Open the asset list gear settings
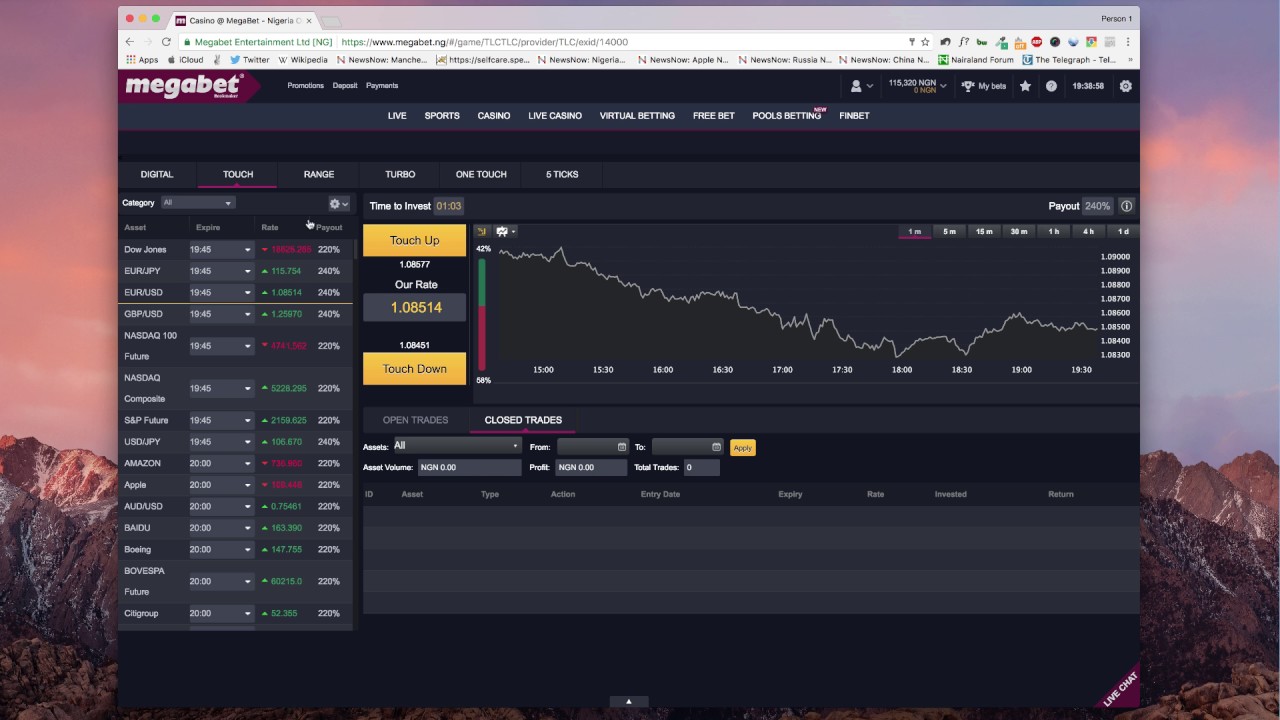 (339, 204)
